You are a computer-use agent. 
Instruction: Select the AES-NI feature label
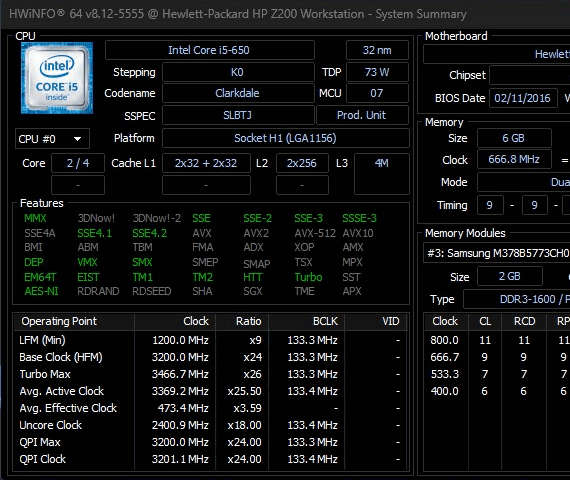pos(41,291)
